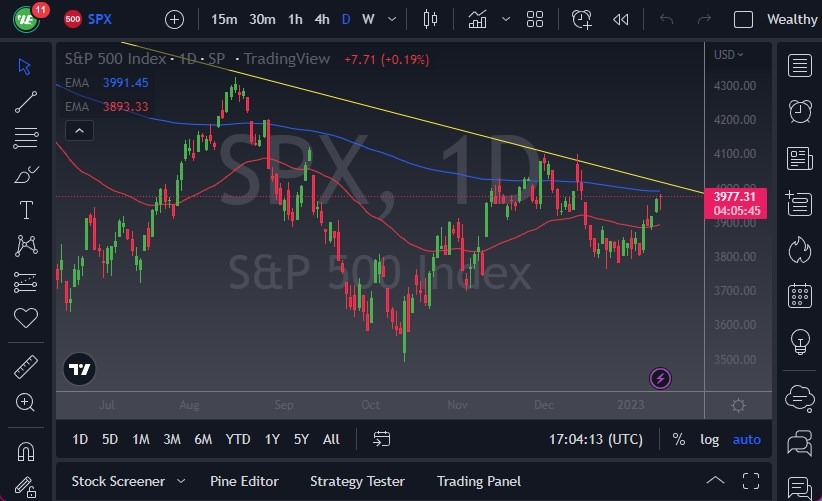The width and height of the screenshot is (822, 501).
Task: Open the indicators dropdown arrow
Action: point(506,19)
